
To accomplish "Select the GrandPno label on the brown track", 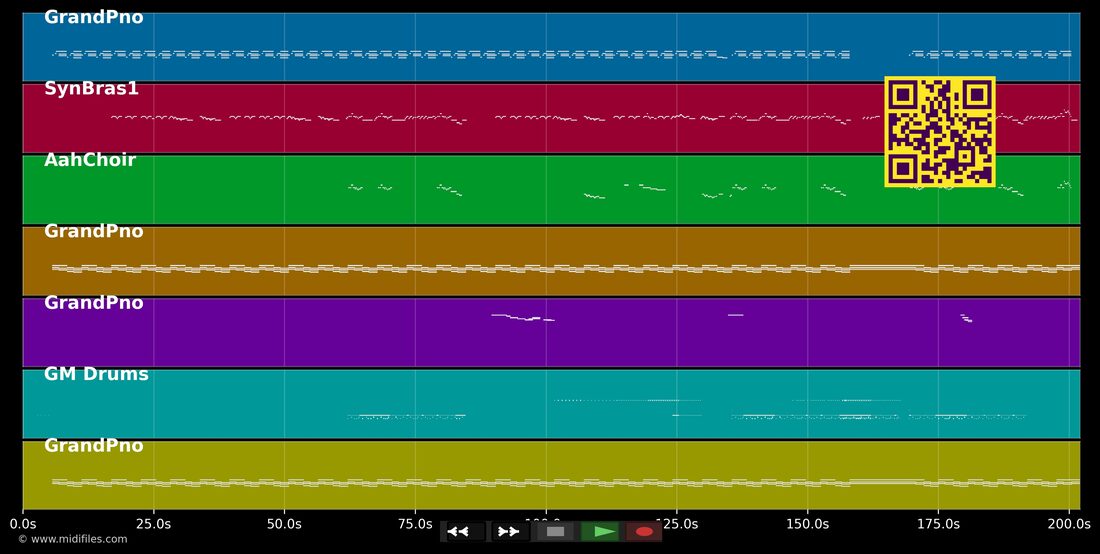I will (x=93, y=231).
